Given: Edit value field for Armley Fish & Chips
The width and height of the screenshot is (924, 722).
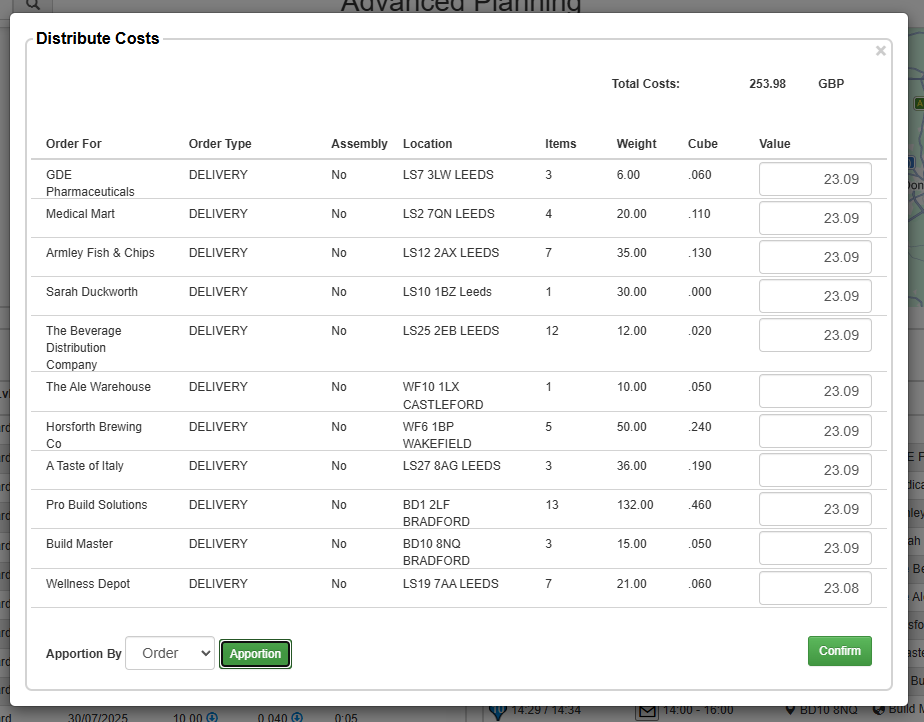Looking at the screenshot, I should click(815, 257).
